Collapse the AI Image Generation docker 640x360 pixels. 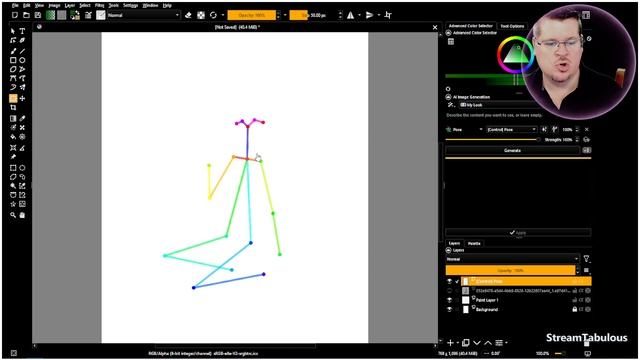(x=448, y=97)
